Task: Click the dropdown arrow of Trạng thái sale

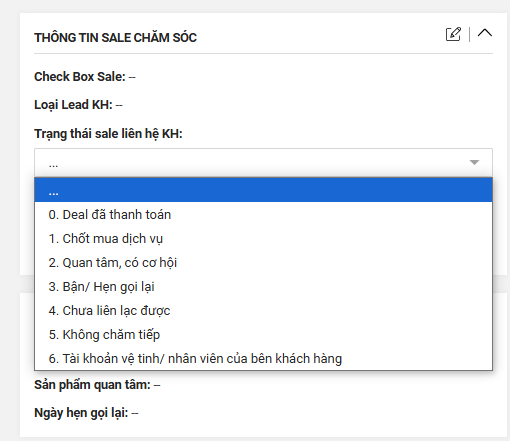Action: coord(474,162)
